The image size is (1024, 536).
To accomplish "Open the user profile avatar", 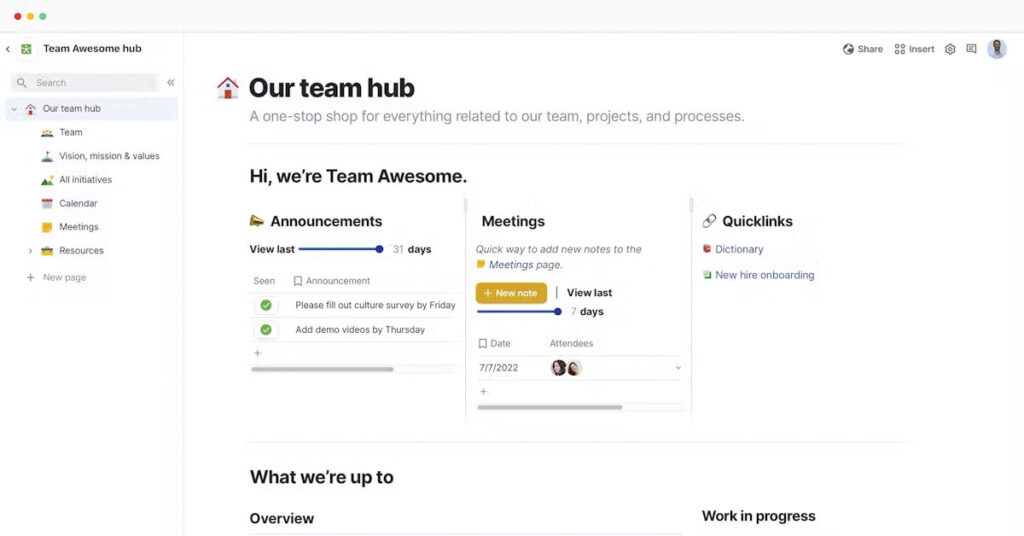I will pos(997,48).
